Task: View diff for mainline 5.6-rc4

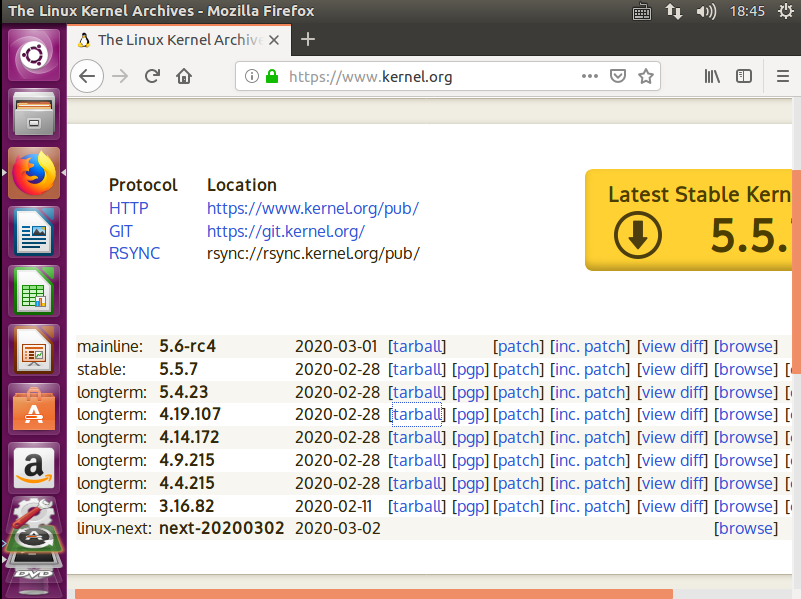Action: point(672,346)
